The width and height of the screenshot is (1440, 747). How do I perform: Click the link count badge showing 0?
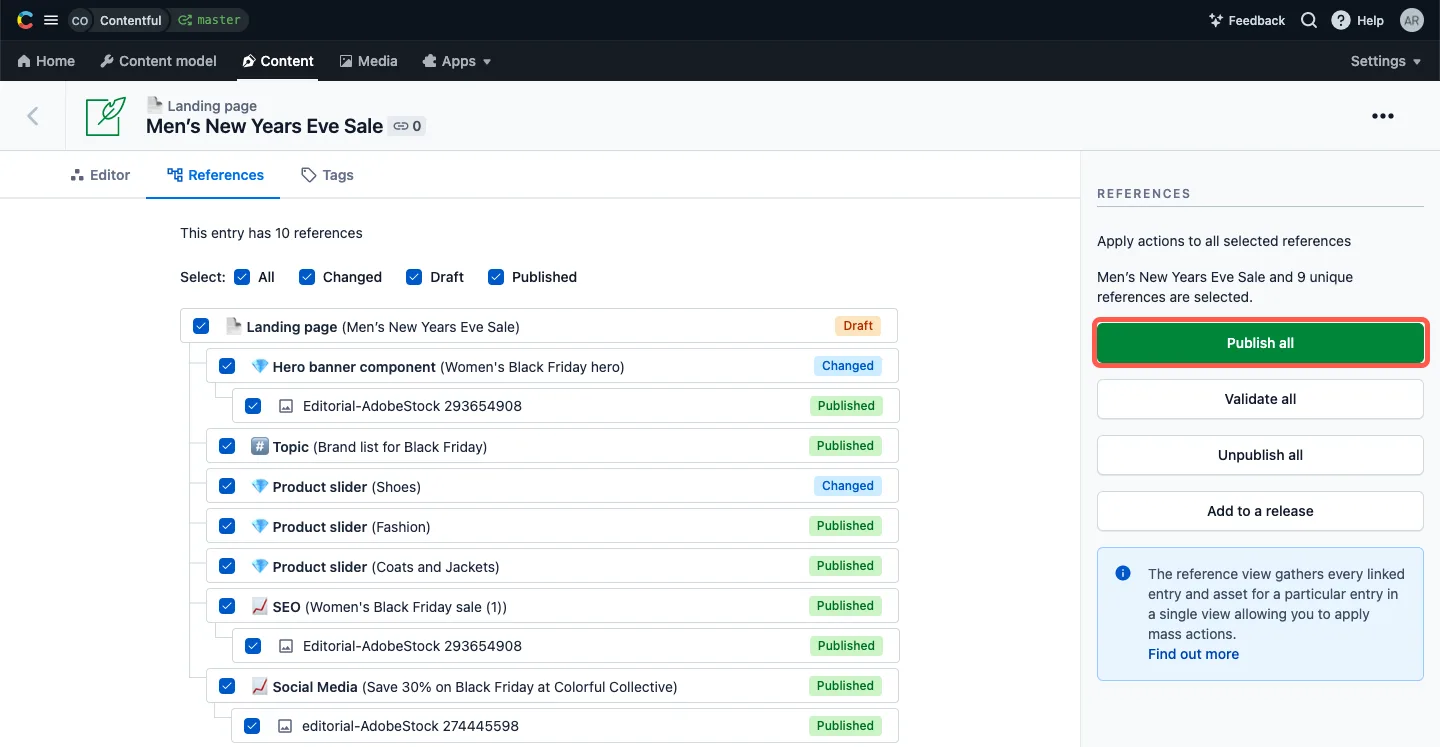pyautogui.click(x=407, y=126)
